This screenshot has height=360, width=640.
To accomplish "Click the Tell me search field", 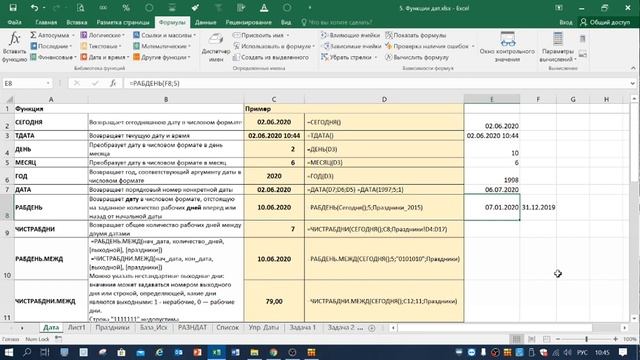I will pos(336,22).
